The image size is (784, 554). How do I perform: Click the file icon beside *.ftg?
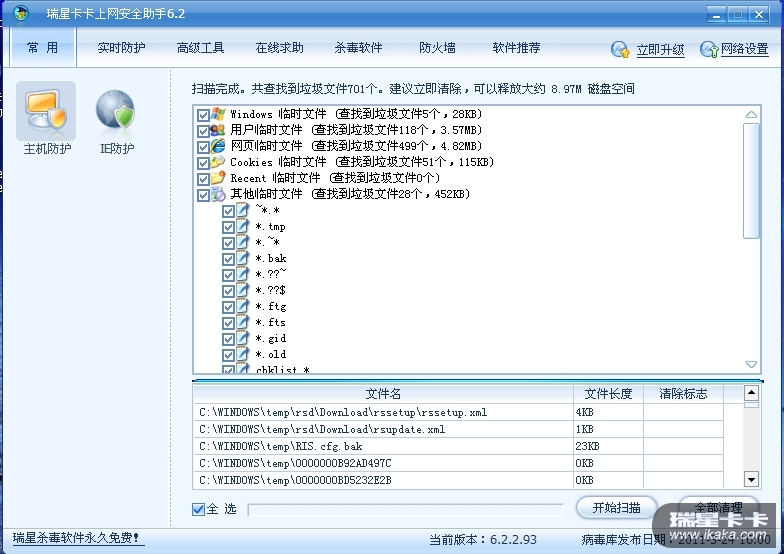coord(242,306)
